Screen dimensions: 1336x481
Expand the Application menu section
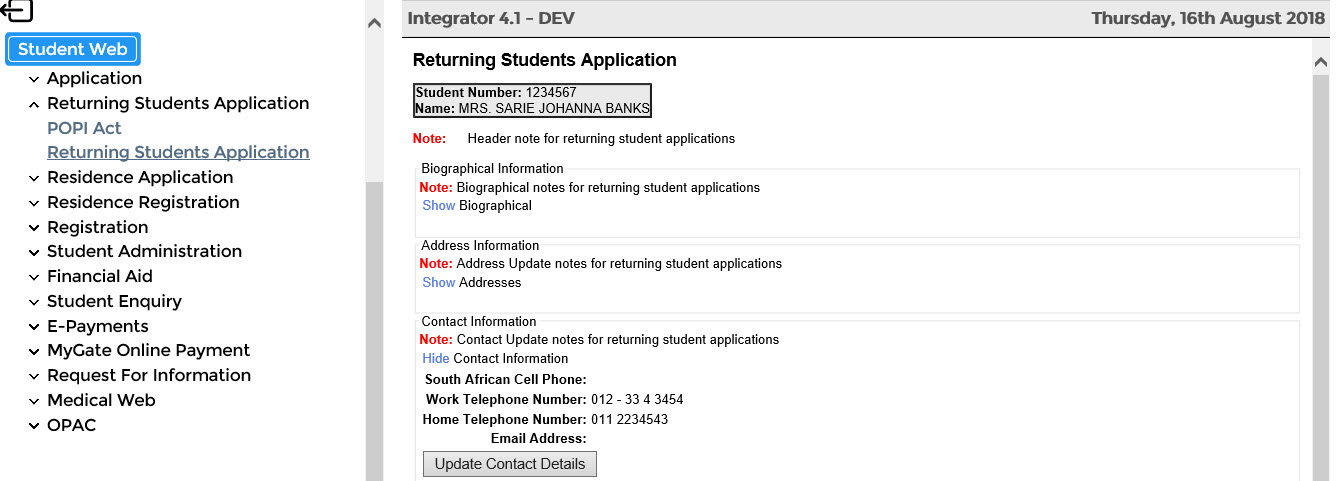pos(94,78)
